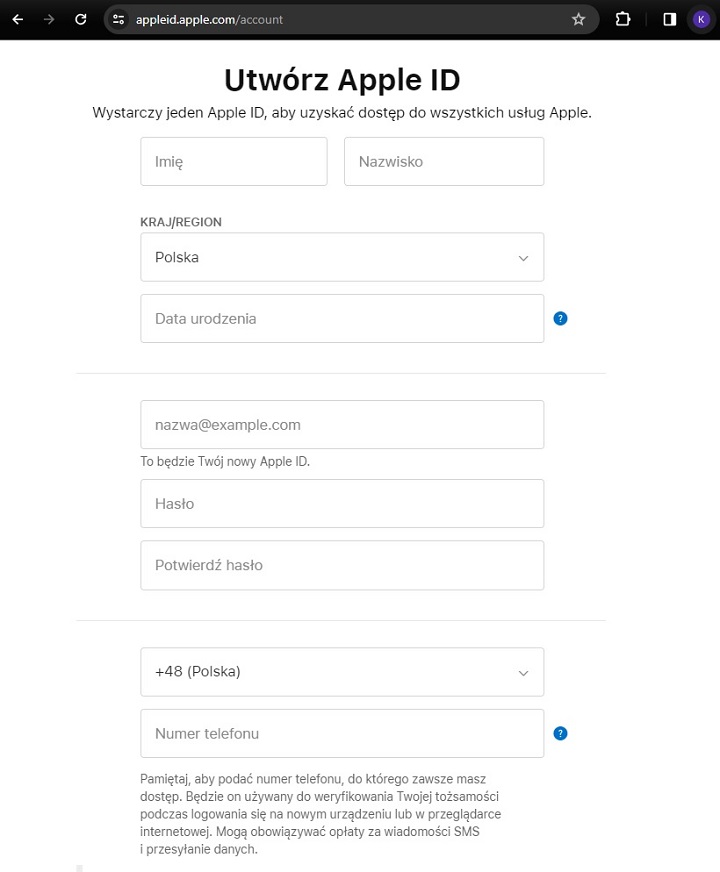This screenshot has height=872, width=720.
Task: Bookmark this page with the star icon
Action: click(x=578, y=19)
